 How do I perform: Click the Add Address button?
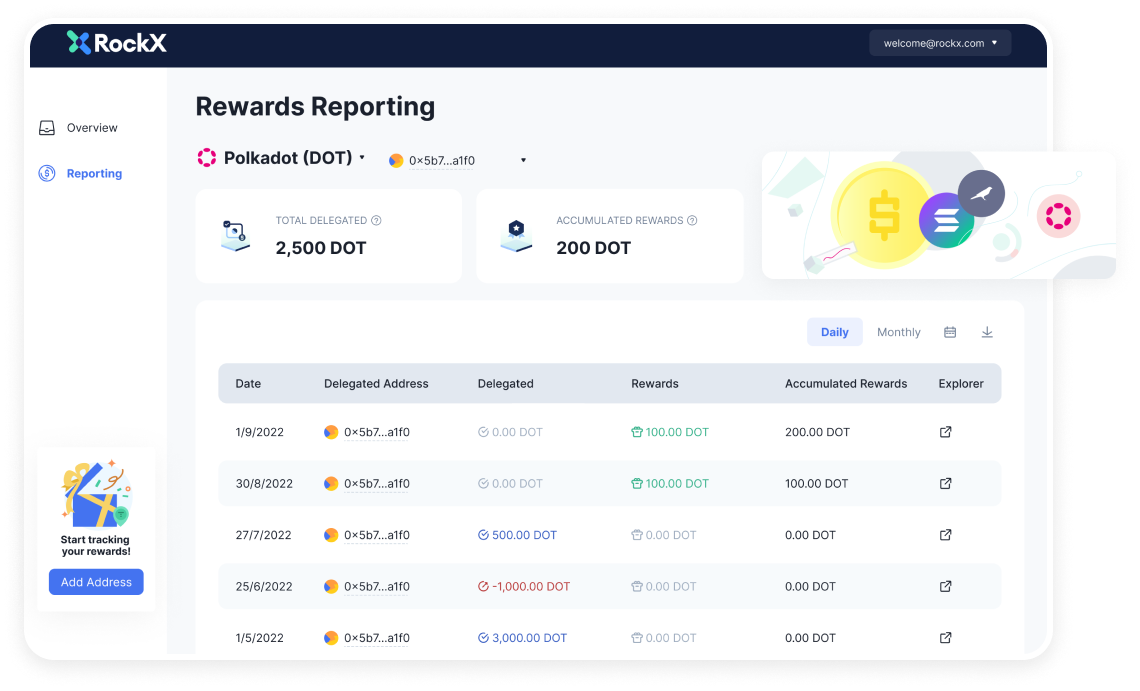click(x=96, y=582)
